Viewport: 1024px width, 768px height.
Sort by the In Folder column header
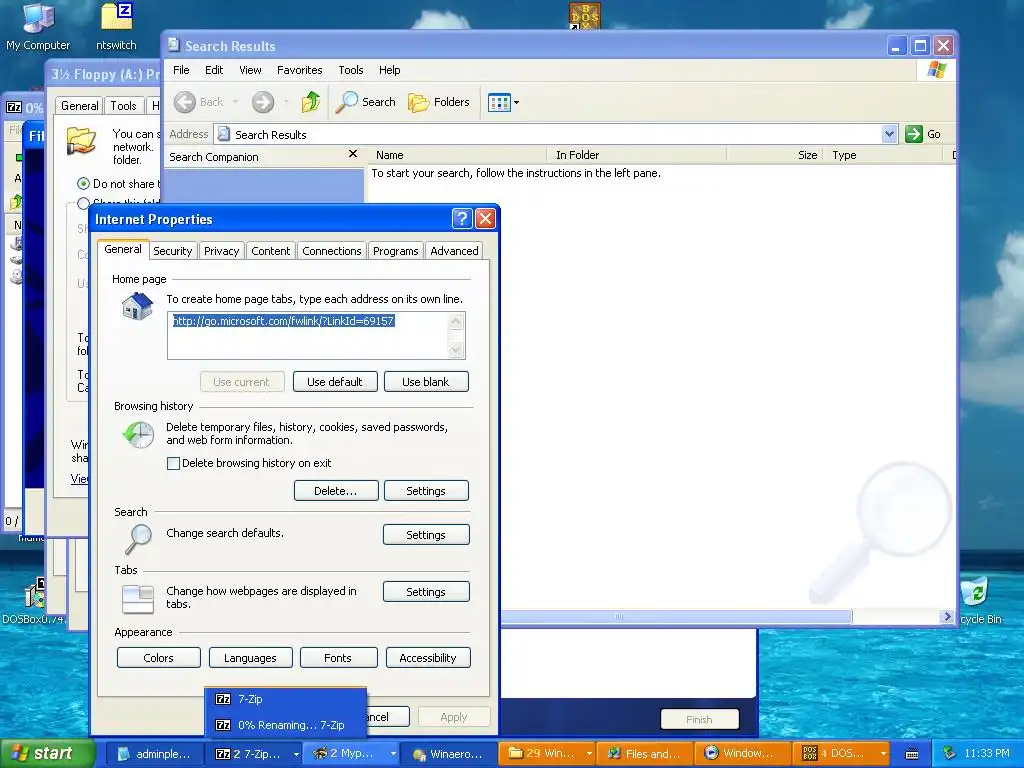click(636, 155)
